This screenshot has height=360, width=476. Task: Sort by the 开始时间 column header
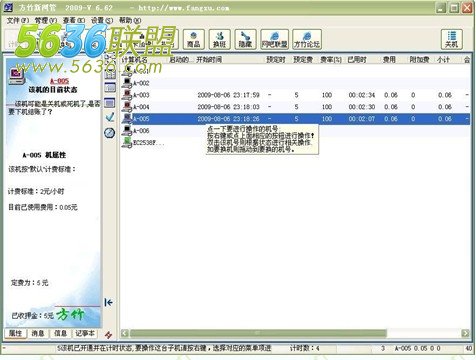209,60
